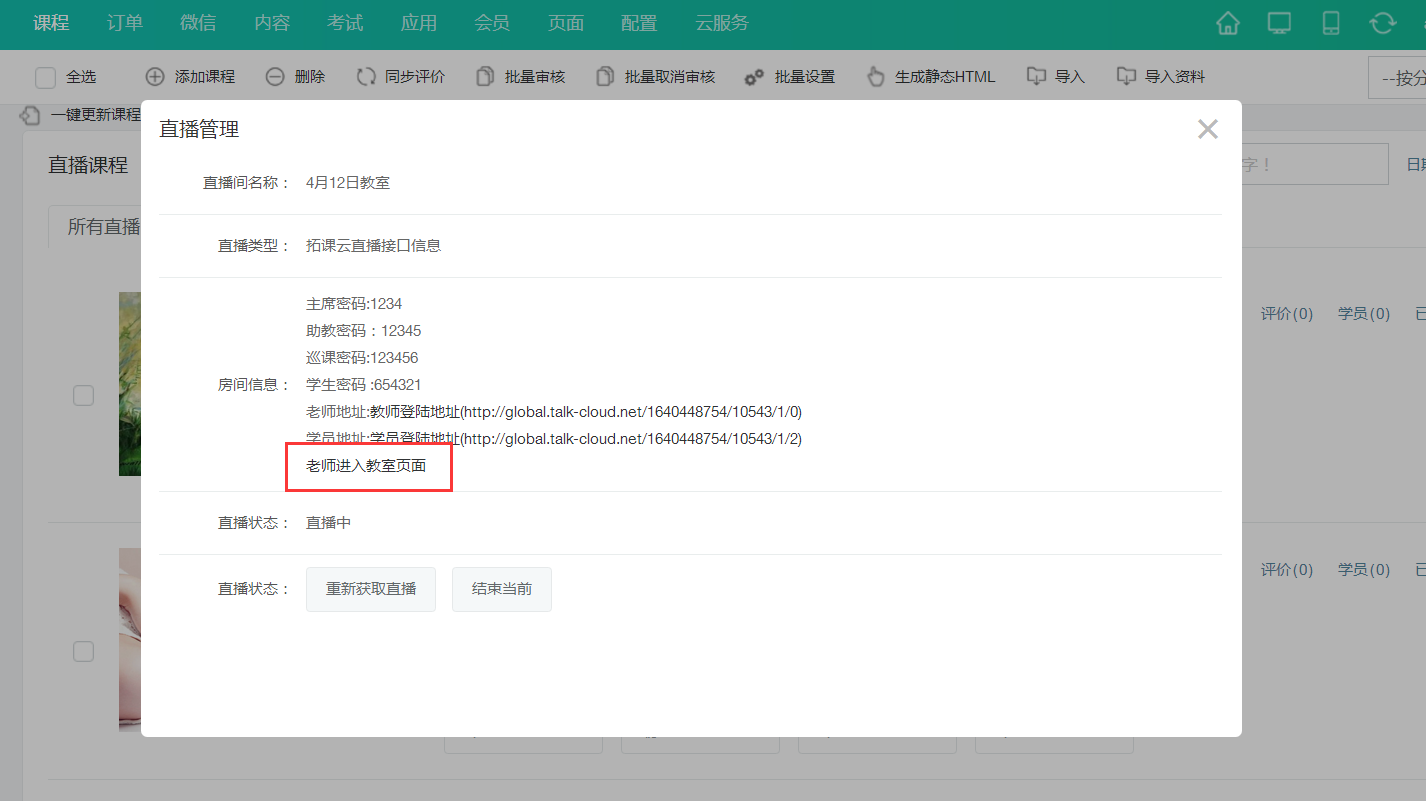Click the batch settings gears icon

tap(755, 77)
